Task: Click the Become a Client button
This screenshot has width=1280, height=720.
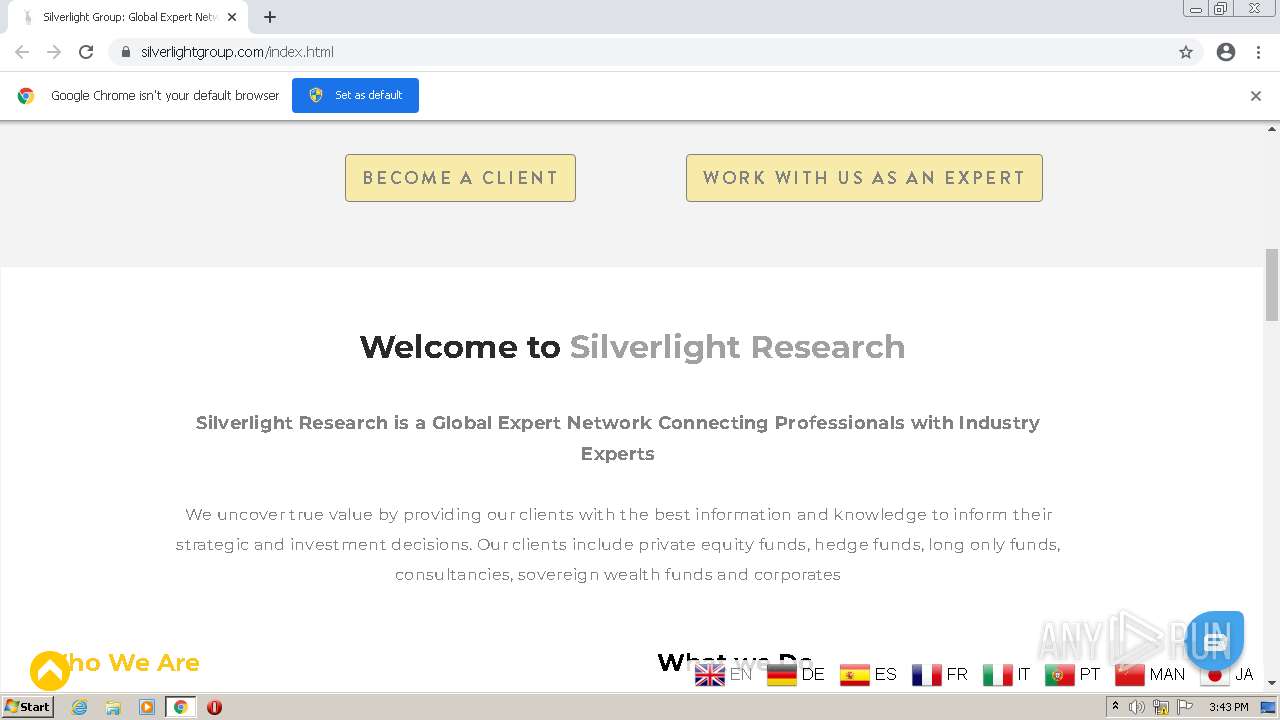Action: (x=460, y=178)
